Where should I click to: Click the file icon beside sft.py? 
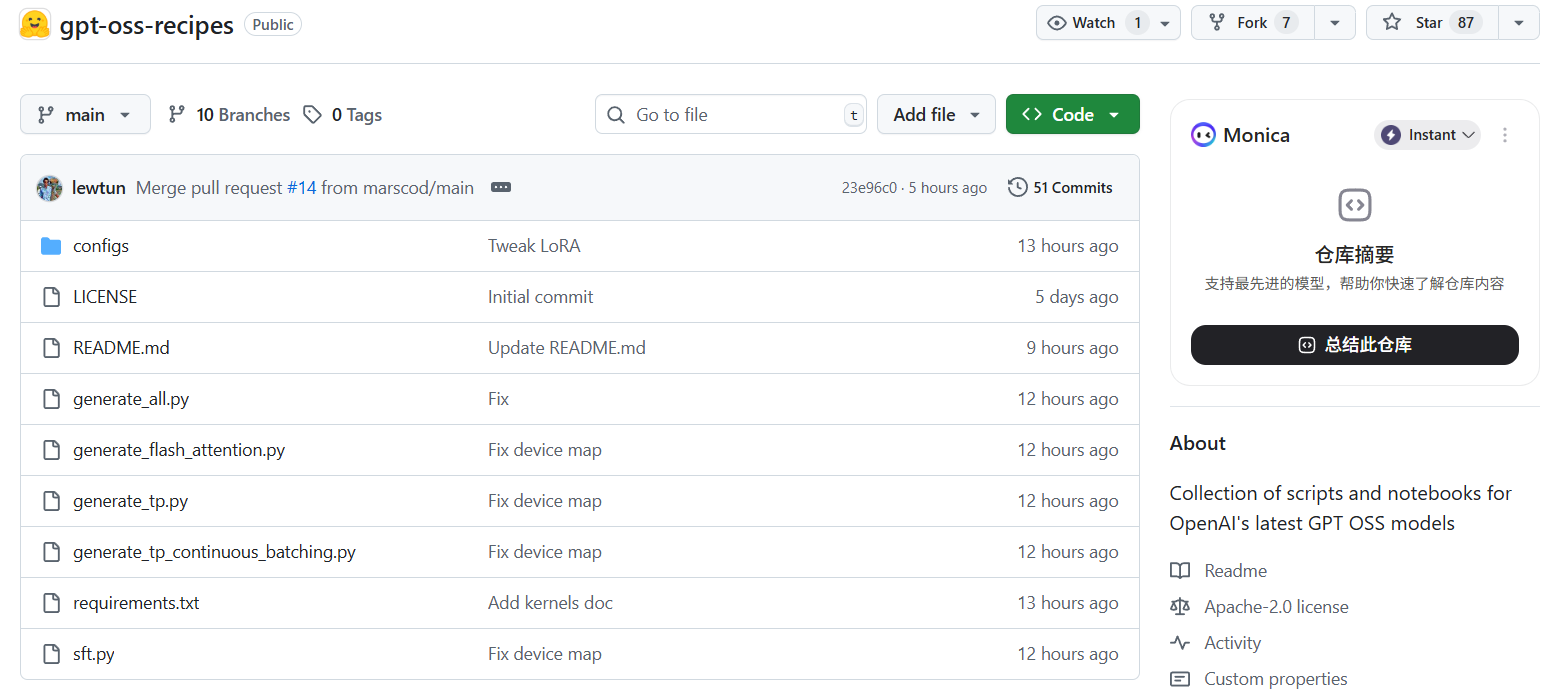click(51, 654)
